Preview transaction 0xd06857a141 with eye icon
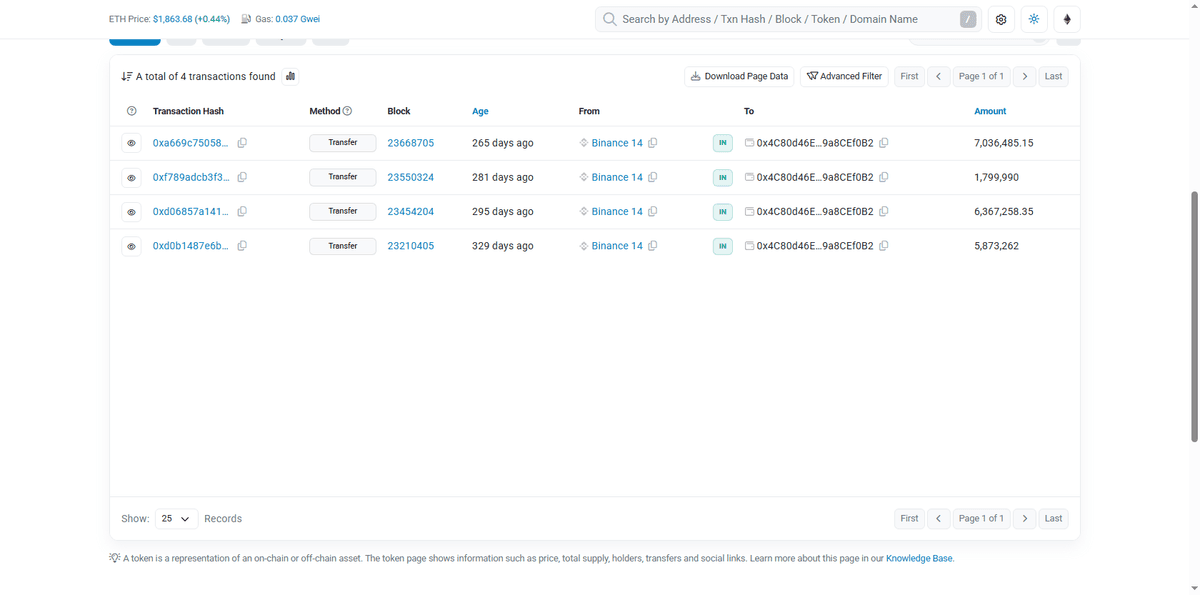This screenshot has width=1200, height=595. 131,212
